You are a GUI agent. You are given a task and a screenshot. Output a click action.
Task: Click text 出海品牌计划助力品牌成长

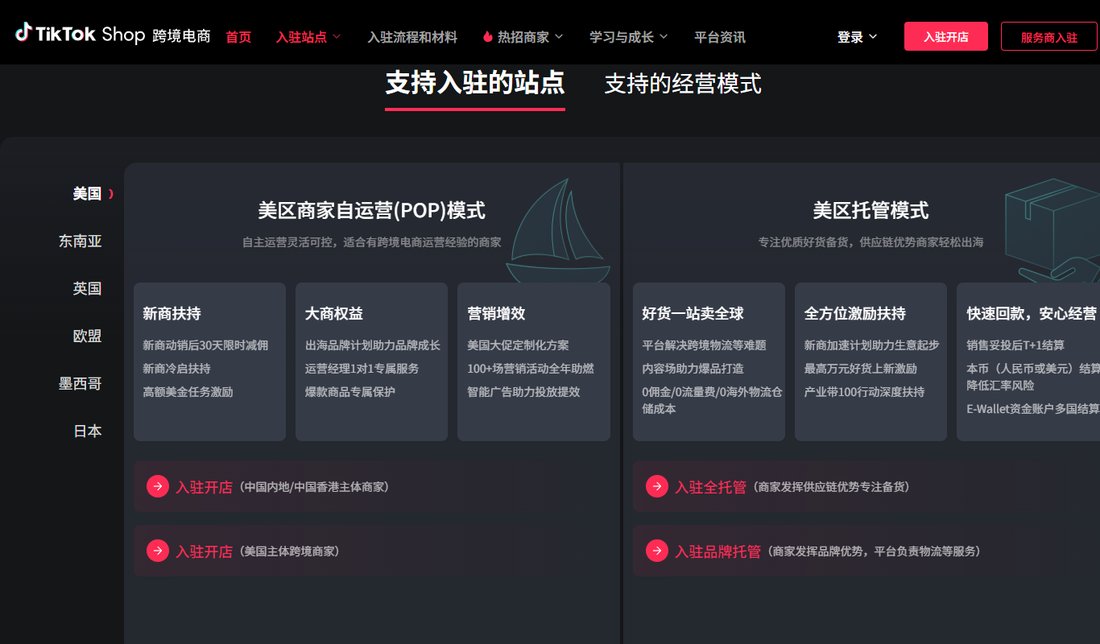tap(373, 344)
